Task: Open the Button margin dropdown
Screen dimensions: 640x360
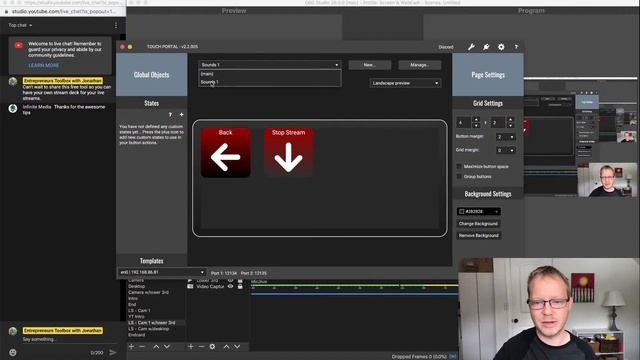Action: coord(505,137)
